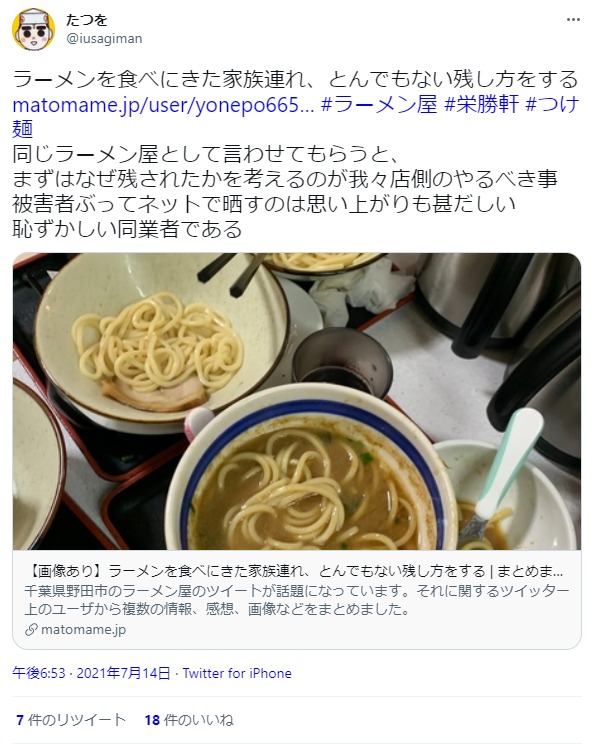Image resolution: width=594 pixels, height=744 pixels.
Task: Click the matomame.jp domain in card footer
Action: (84, 630)
